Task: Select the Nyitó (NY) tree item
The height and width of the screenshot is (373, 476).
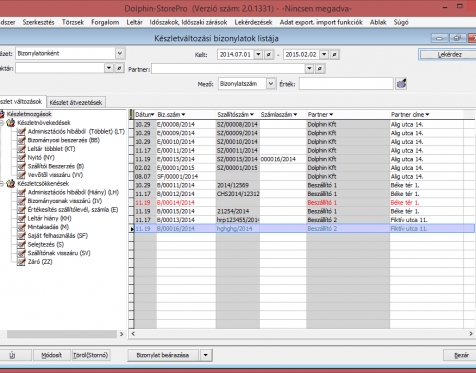Action: [41, 157]
